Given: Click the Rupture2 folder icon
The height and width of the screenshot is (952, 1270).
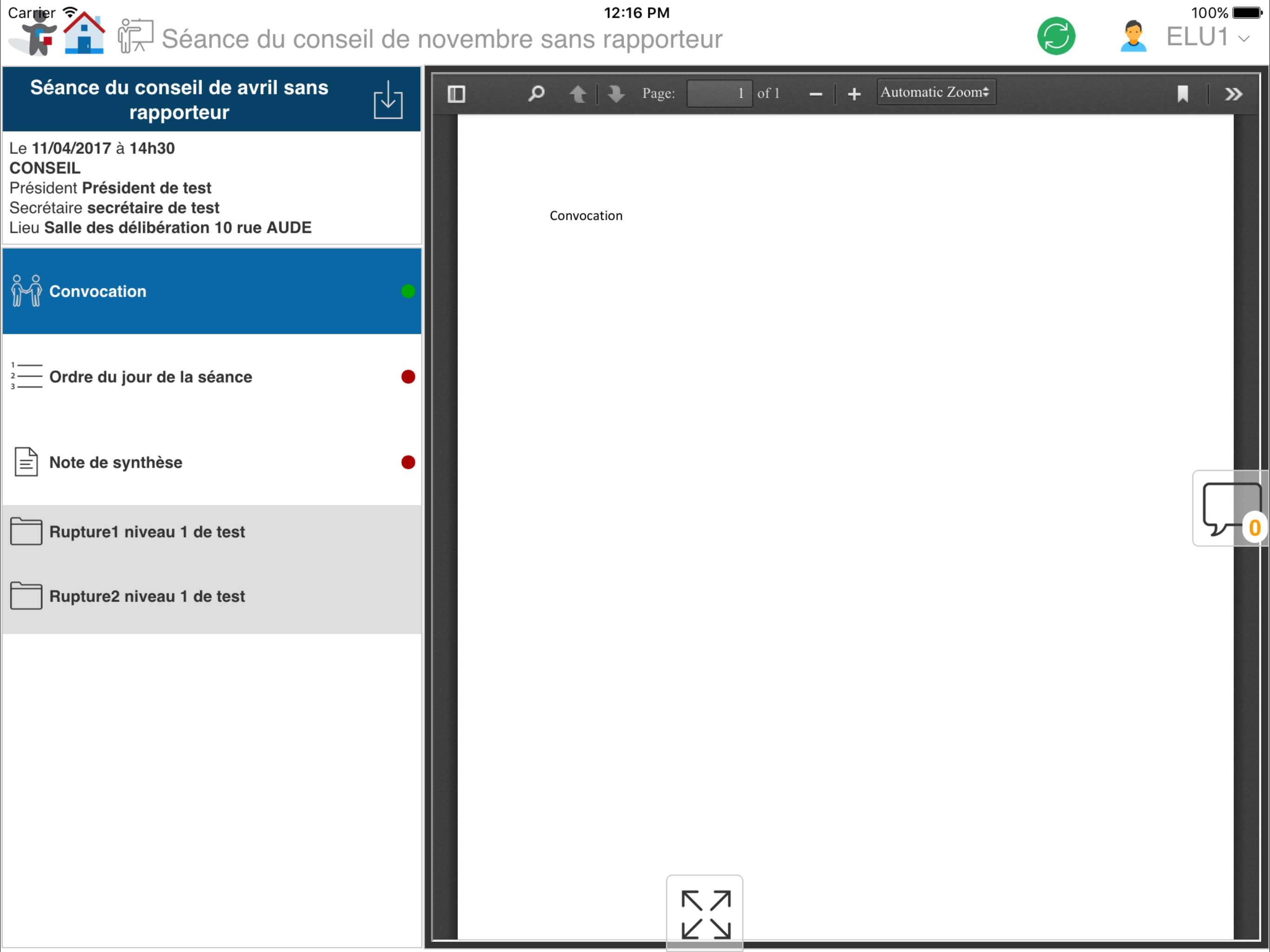Looking at the screenshot, I should pos(26,595).
